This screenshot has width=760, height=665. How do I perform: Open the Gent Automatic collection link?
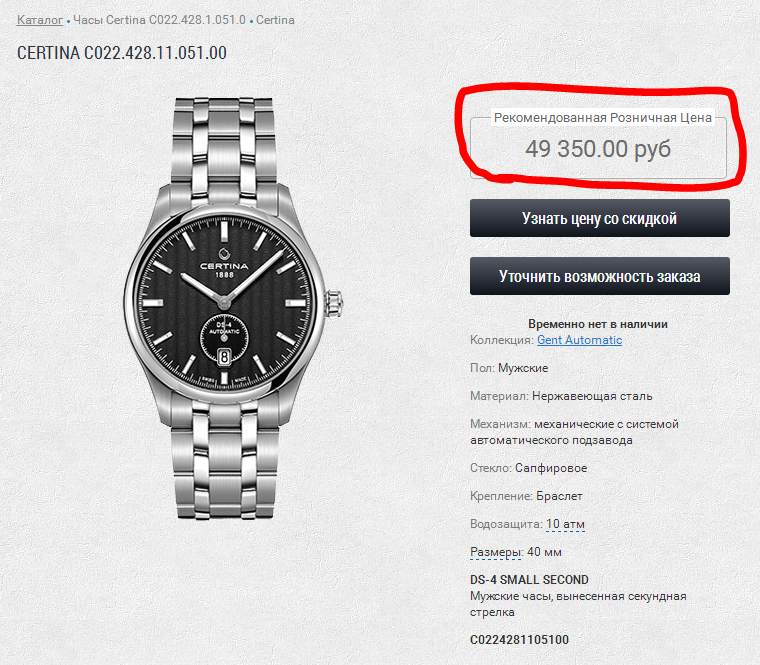(579, 340)
